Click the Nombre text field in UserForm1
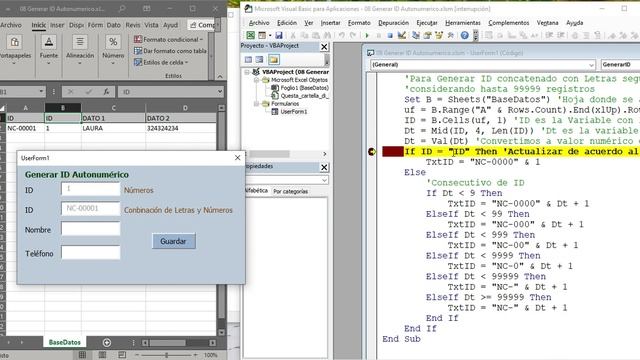Image resolution: width=640 pixels, height=360 pixels. [x=91, y=229]
